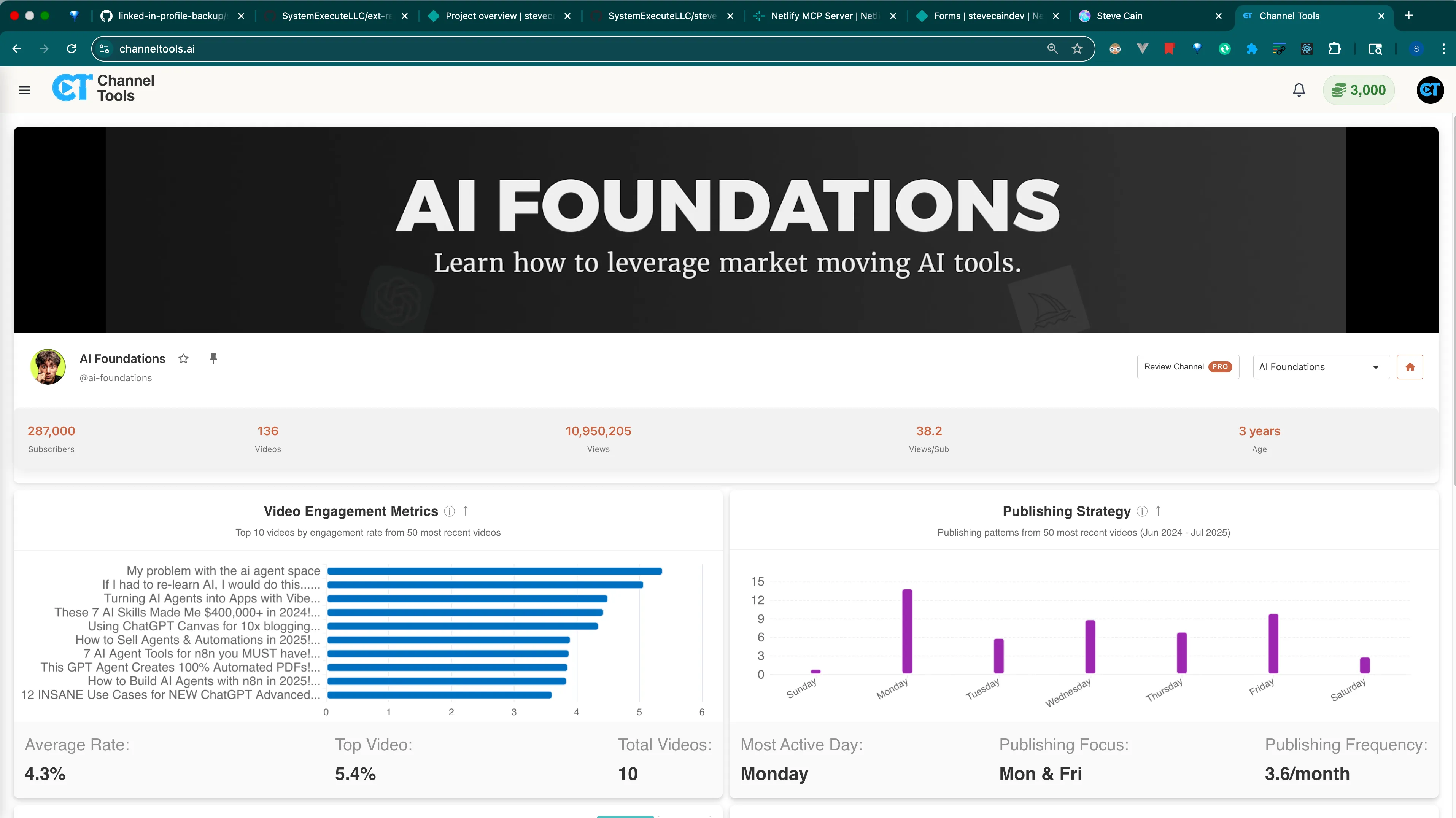
Task: Click the 10,950,205 Views stat
Action: [598, 439]
